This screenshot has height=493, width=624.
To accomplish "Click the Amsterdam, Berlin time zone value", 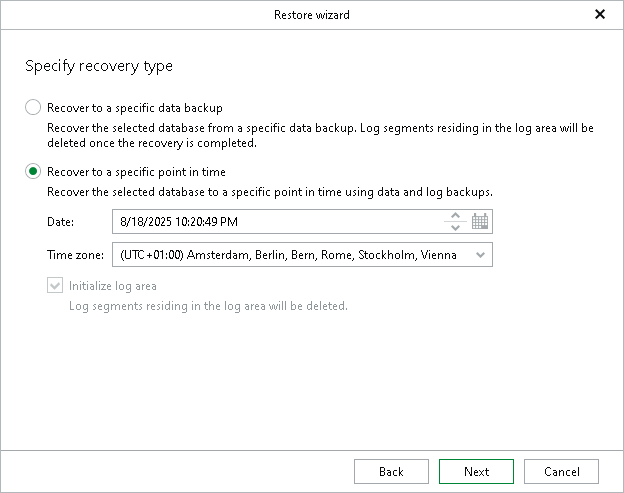I will (288, 255).
